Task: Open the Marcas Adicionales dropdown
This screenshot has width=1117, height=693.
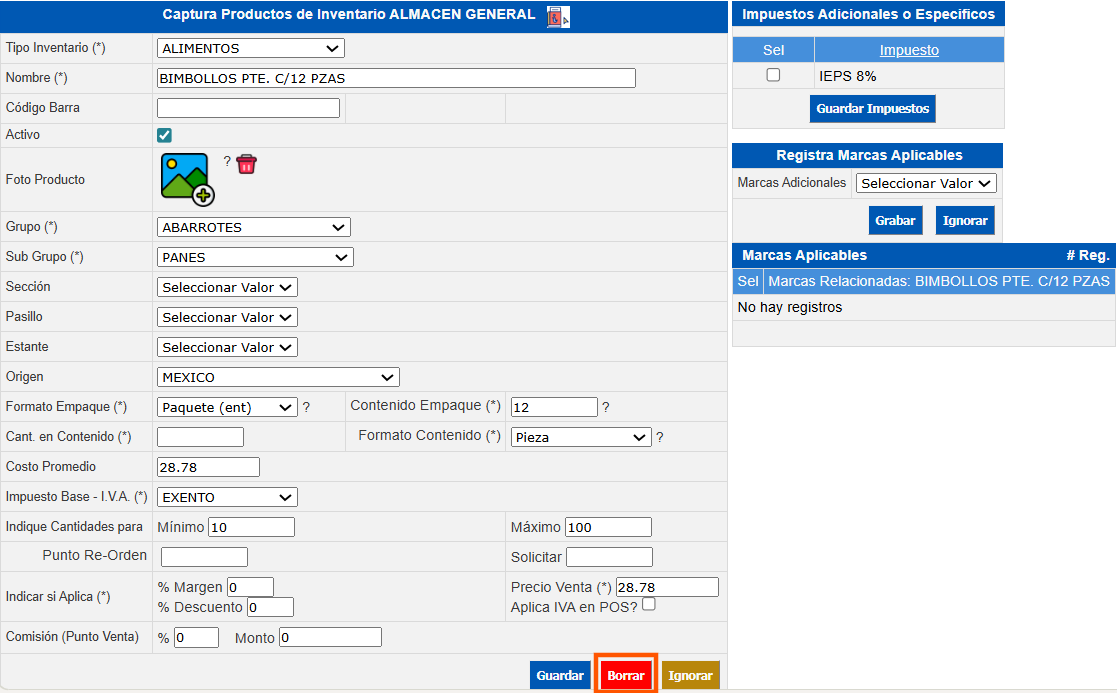Action: 926,183
